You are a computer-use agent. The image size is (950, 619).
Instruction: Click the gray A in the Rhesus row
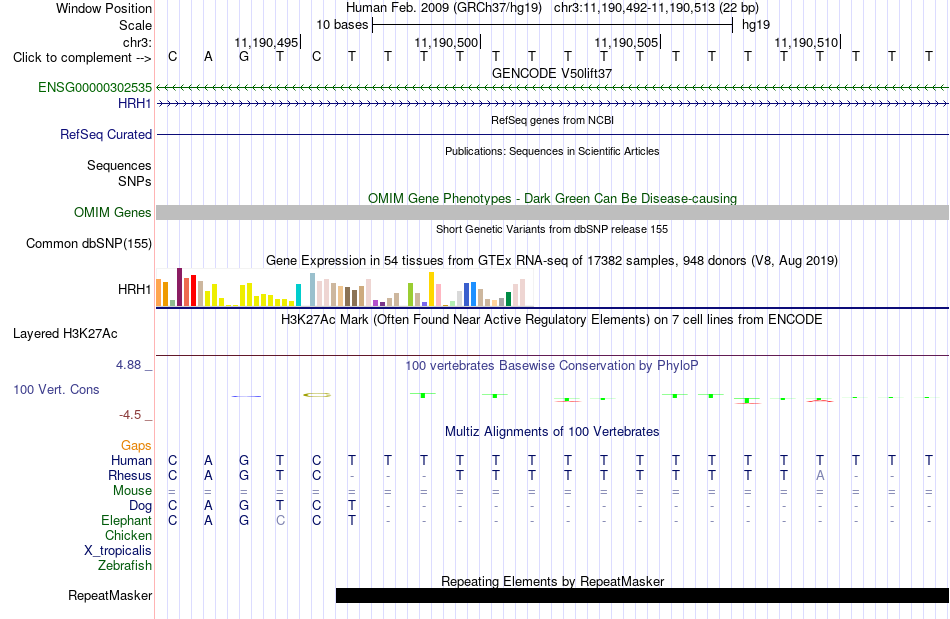click(x=820, y=476)
